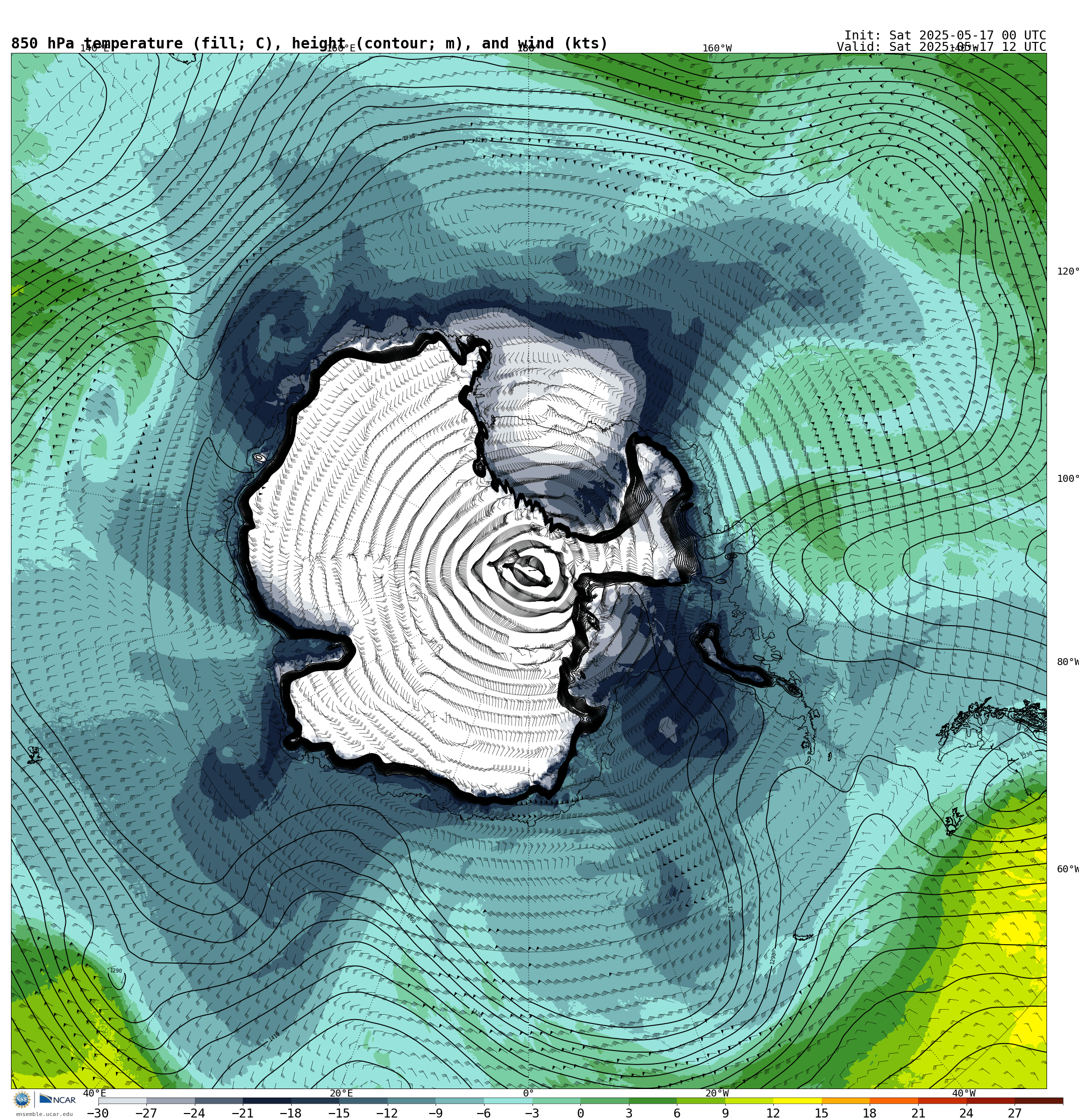Open the ensemble.ucar.edu link text

point(44,1115)
